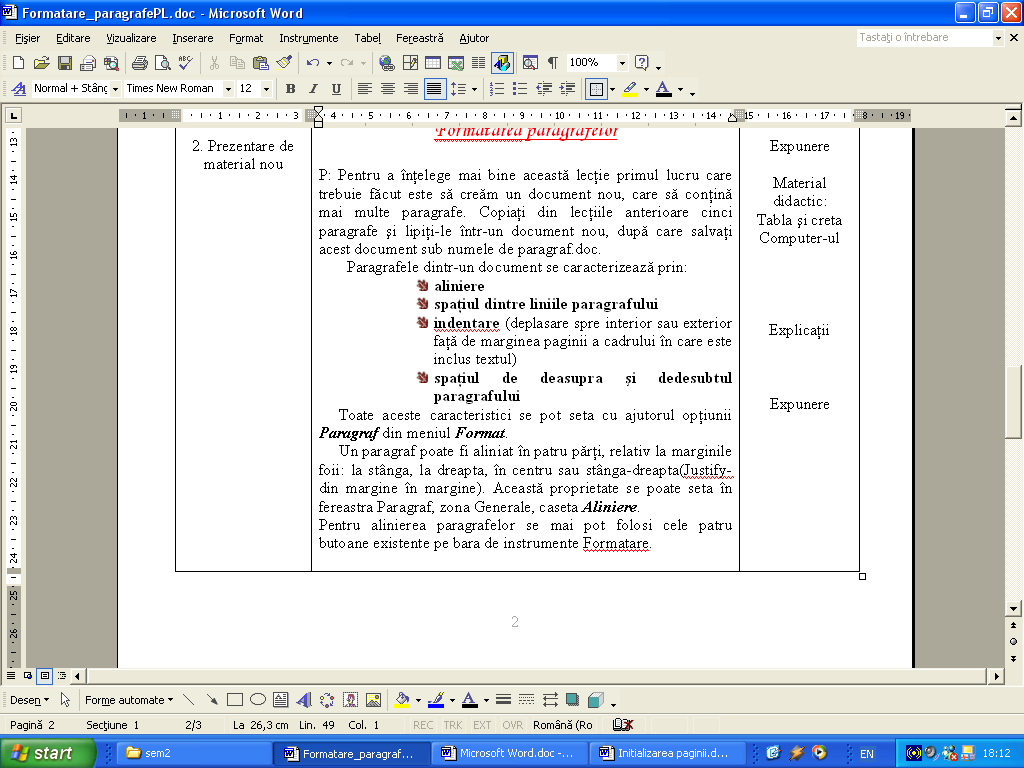1024x768 pixels.
Task: Expand the Font Color dropdown arrow on Formatting toolbar
Action: 680,89
